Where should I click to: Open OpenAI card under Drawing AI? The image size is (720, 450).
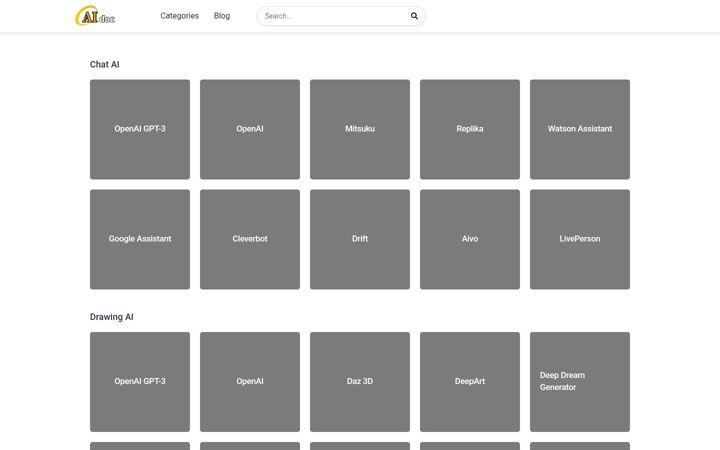250,382
